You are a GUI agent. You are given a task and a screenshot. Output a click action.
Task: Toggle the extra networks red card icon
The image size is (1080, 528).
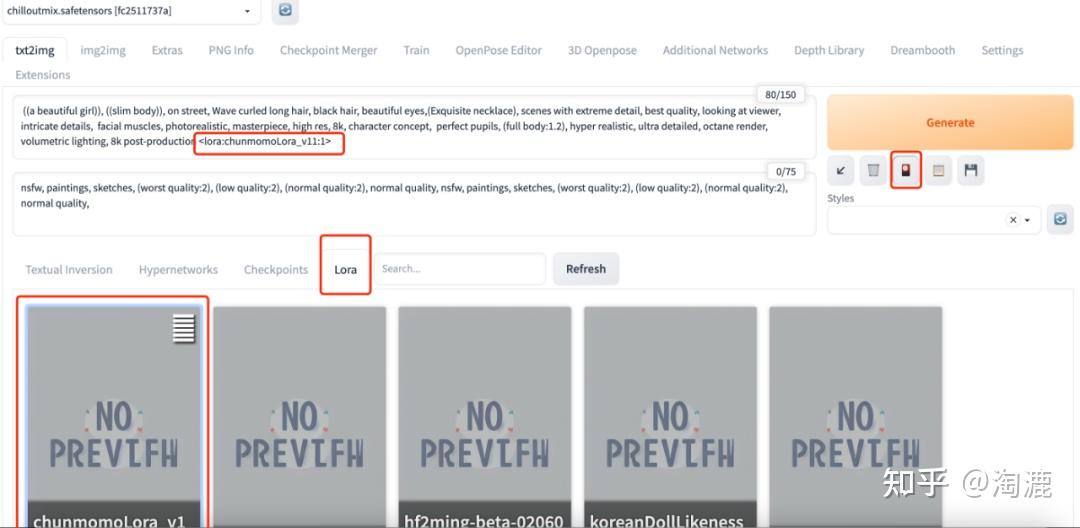click(906, 170)
